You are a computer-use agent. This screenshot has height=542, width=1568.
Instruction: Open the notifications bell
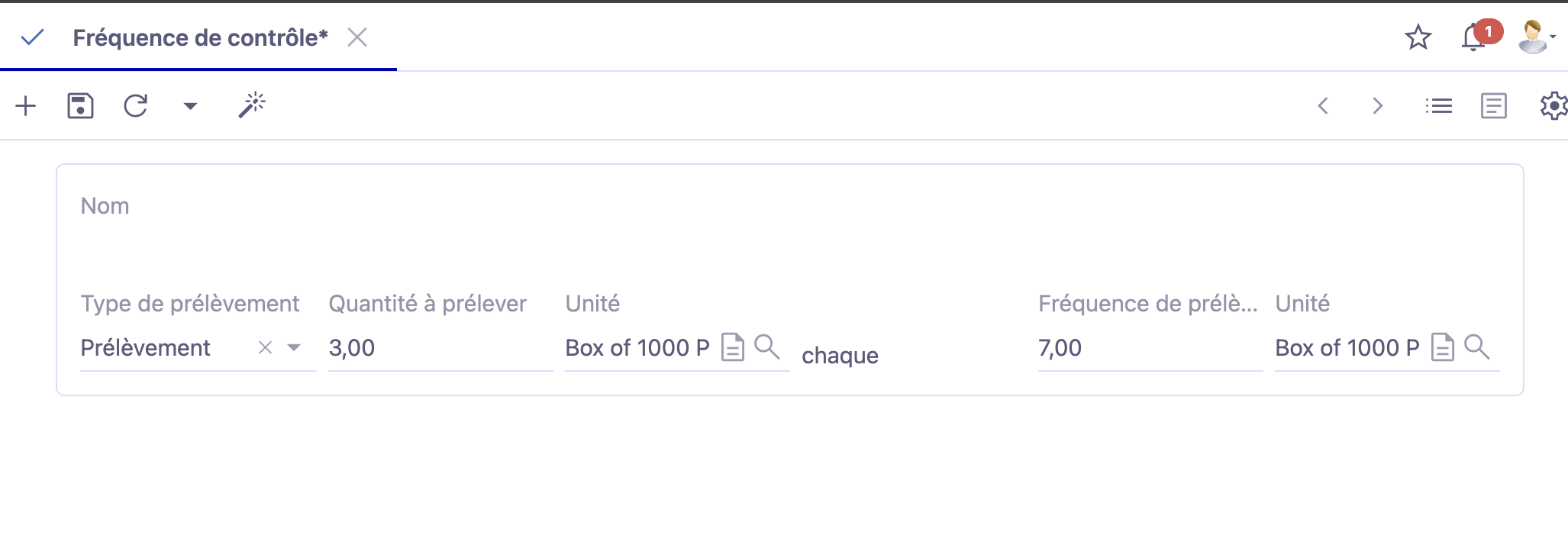[x=1473, y=37]
